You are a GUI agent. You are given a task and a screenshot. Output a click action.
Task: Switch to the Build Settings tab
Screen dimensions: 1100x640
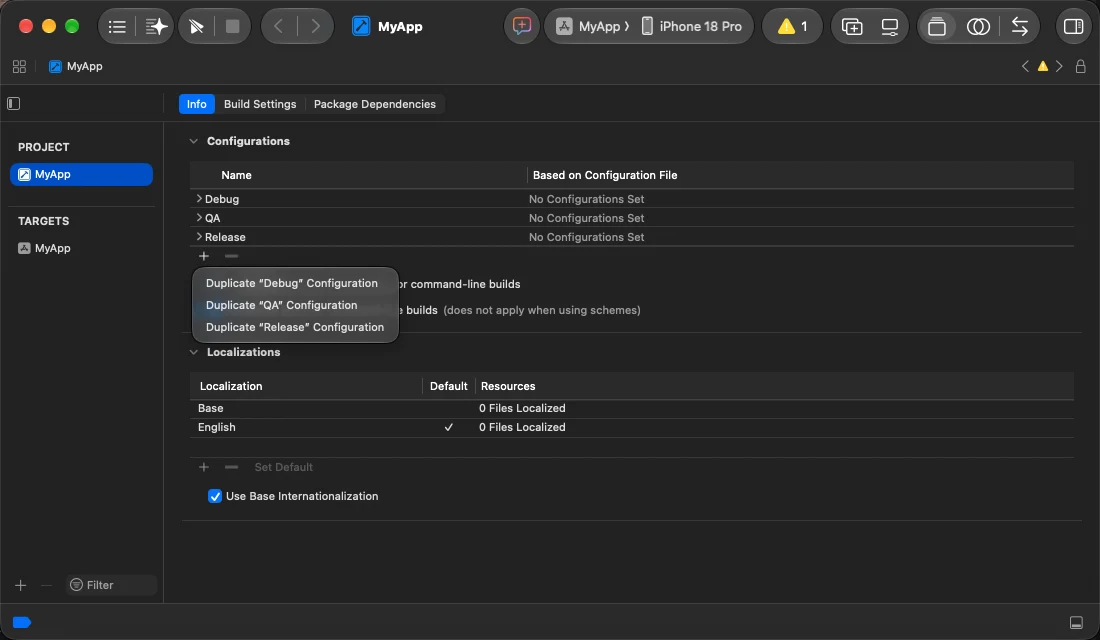tap(260, 104)
